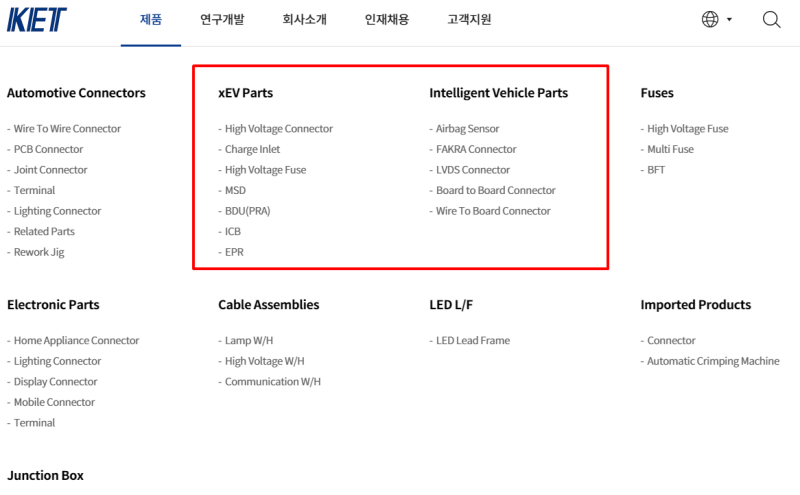Viewport: 800px width, 495px height.
Task: Click the KET logo
Action: pos(36,19)
